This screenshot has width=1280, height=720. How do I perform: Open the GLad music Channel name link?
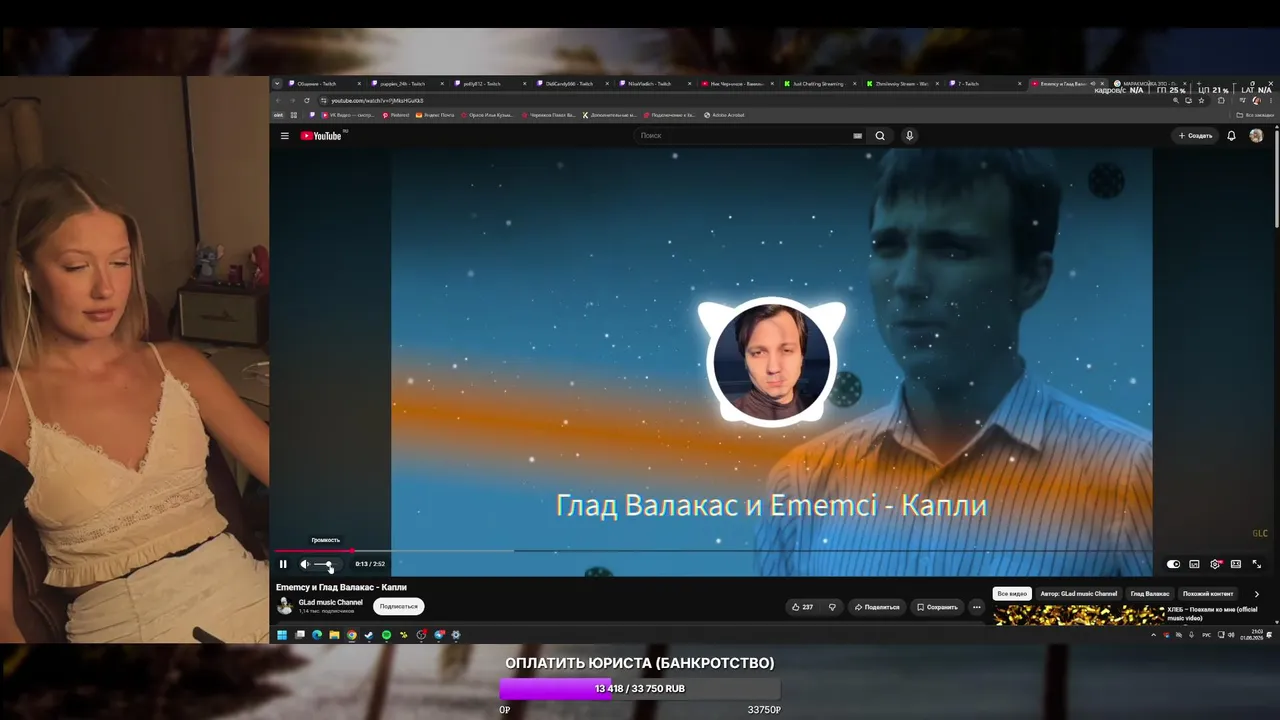tap(330, 602)
